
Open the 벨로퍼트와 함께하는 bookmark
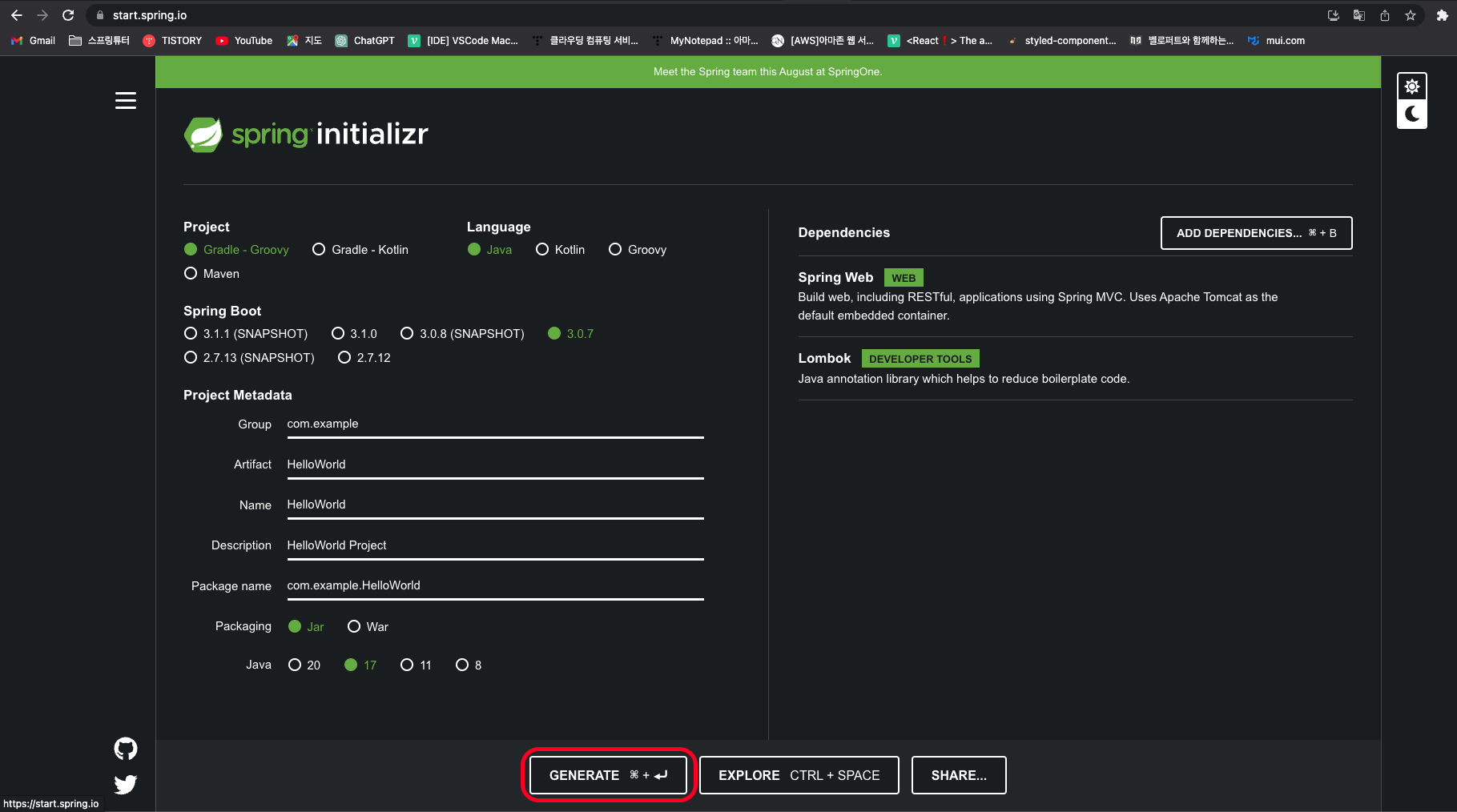pyautogui.click(x=1181, y=41)
